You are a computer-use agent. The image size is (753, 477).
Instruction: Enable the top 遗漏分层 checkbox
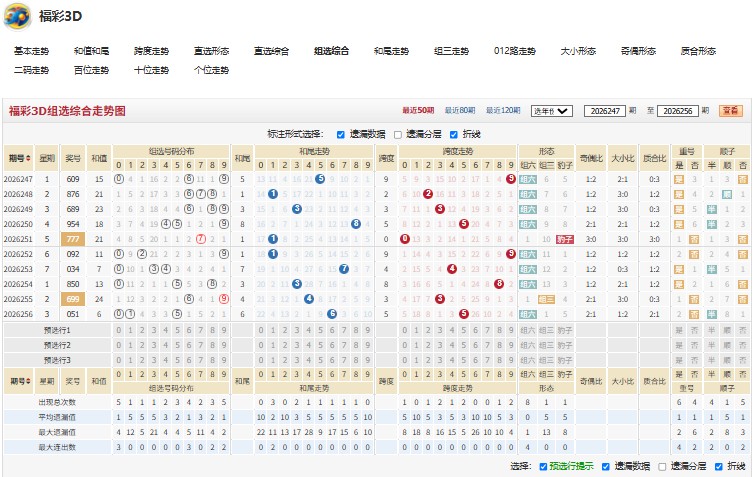click(x=398, y=135)
